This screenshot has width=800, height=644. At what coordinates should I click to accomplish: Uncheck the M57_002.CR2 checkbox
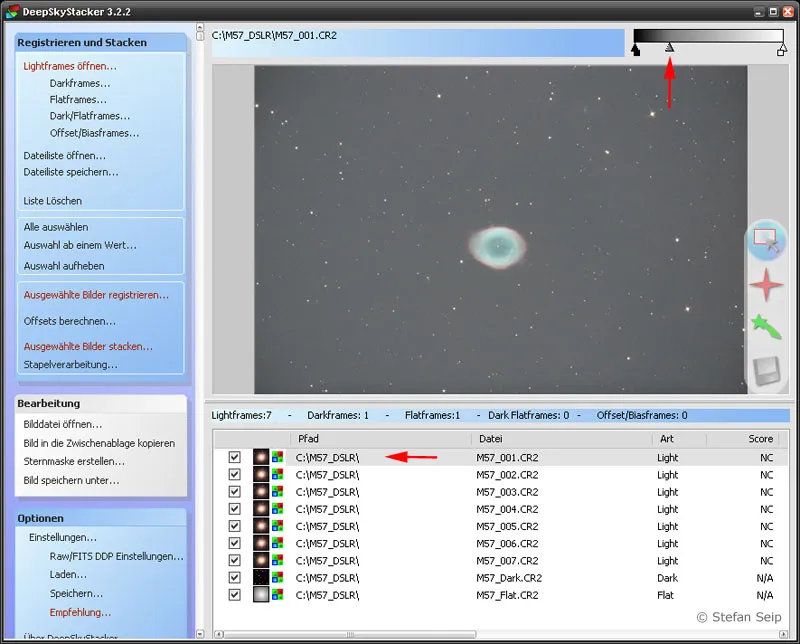point(234,475)
